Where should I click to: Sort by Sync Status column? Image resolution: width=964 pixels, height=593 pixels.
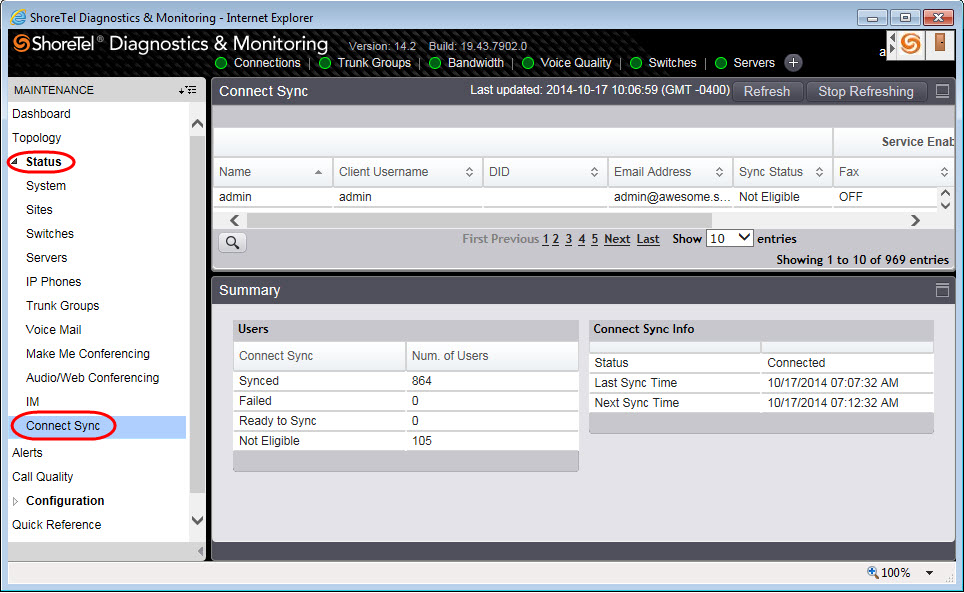pyautogui.click(x=782, y=172)
